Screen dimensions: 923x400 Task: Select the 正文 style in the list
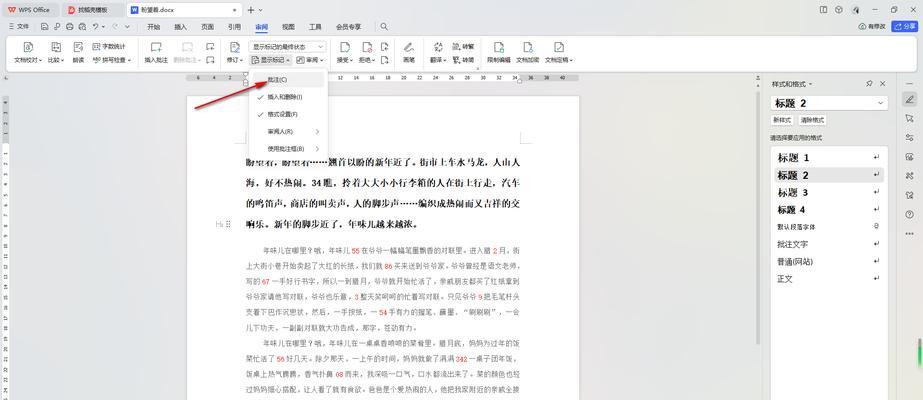tap(829, 278)
